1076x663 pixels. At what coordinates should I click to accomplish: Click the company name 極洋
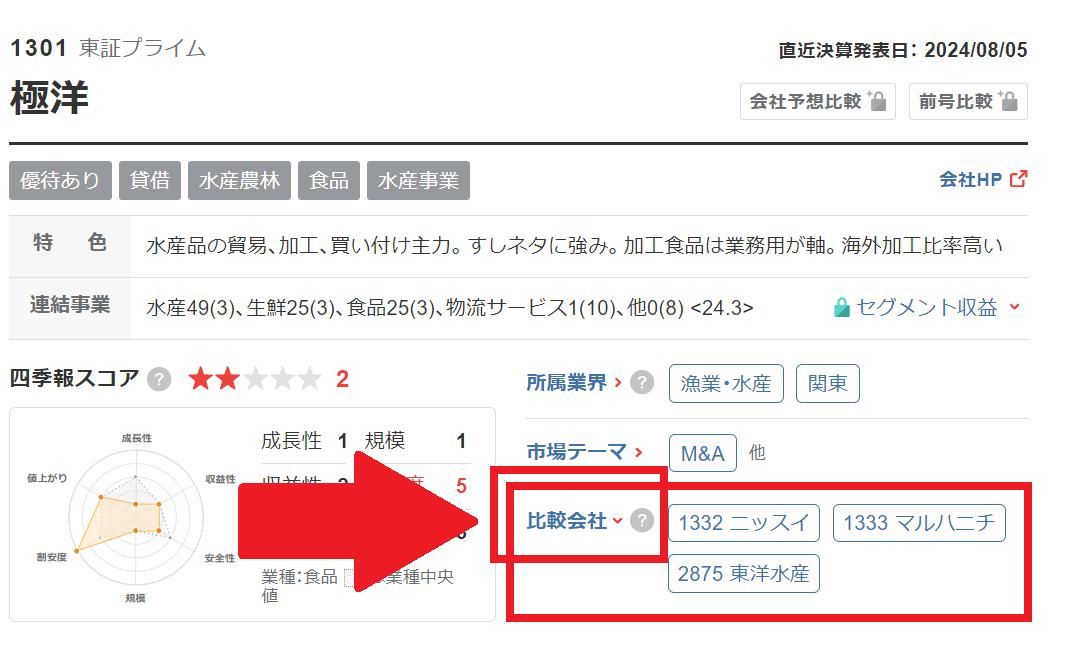(x=49, y=97)
